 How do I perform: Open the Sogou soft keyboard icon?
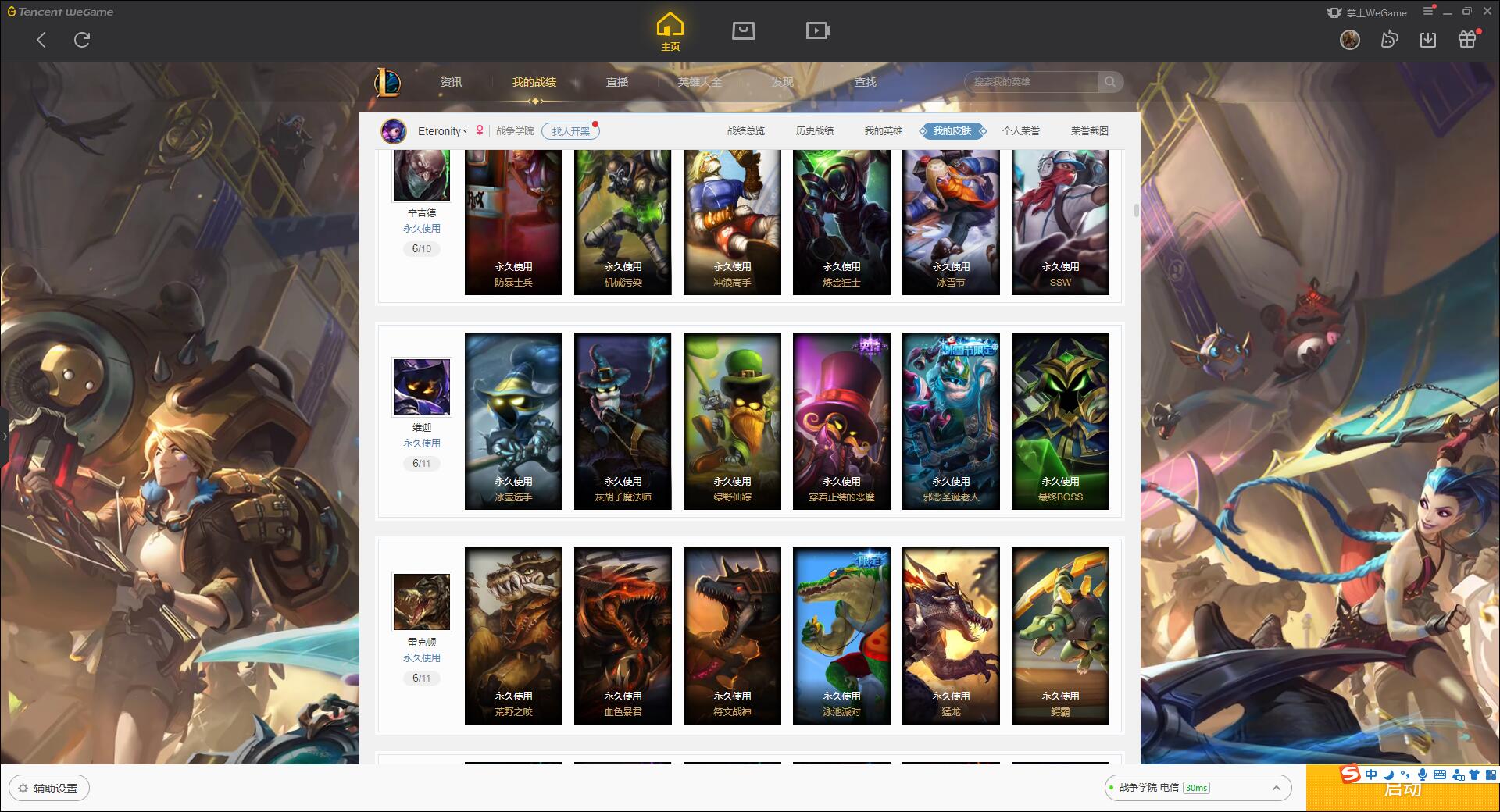tap(1440, 775)
